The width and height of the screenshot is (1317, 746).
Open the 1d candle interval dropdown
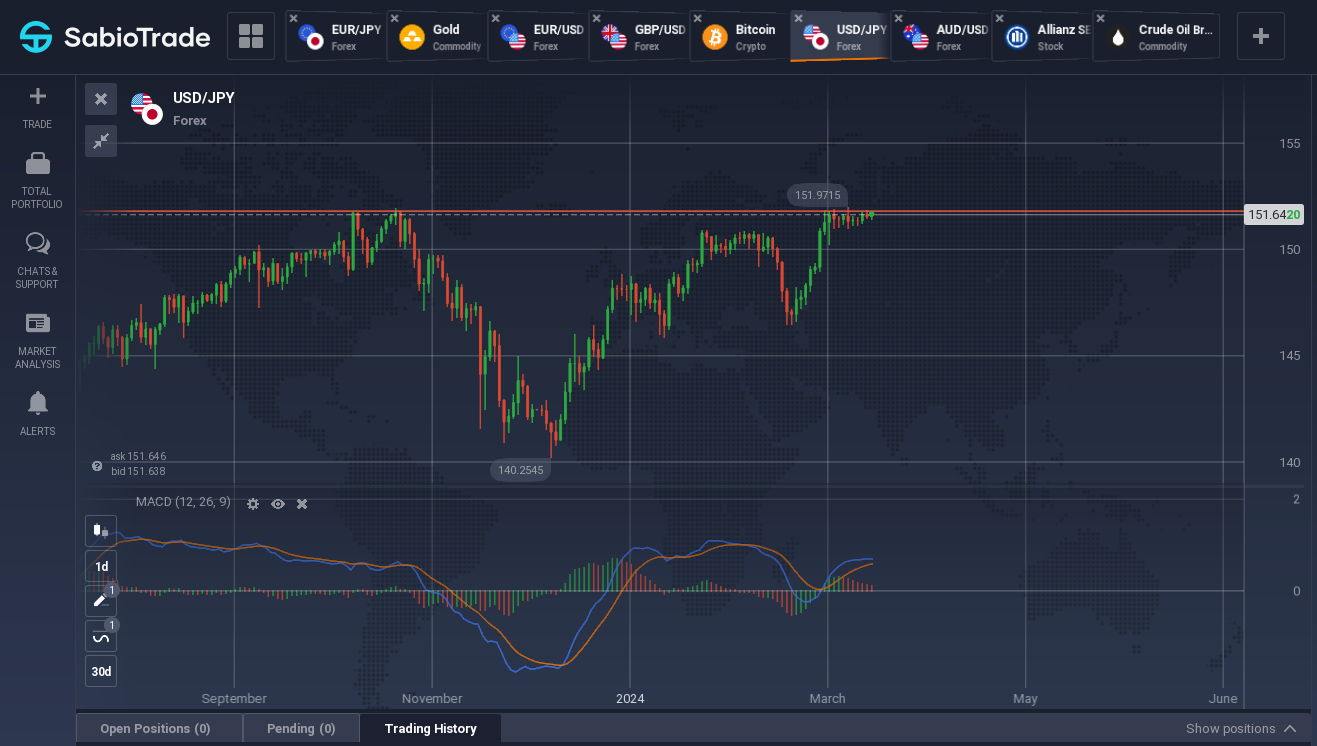pyautogui.click(x=101, y=566)
